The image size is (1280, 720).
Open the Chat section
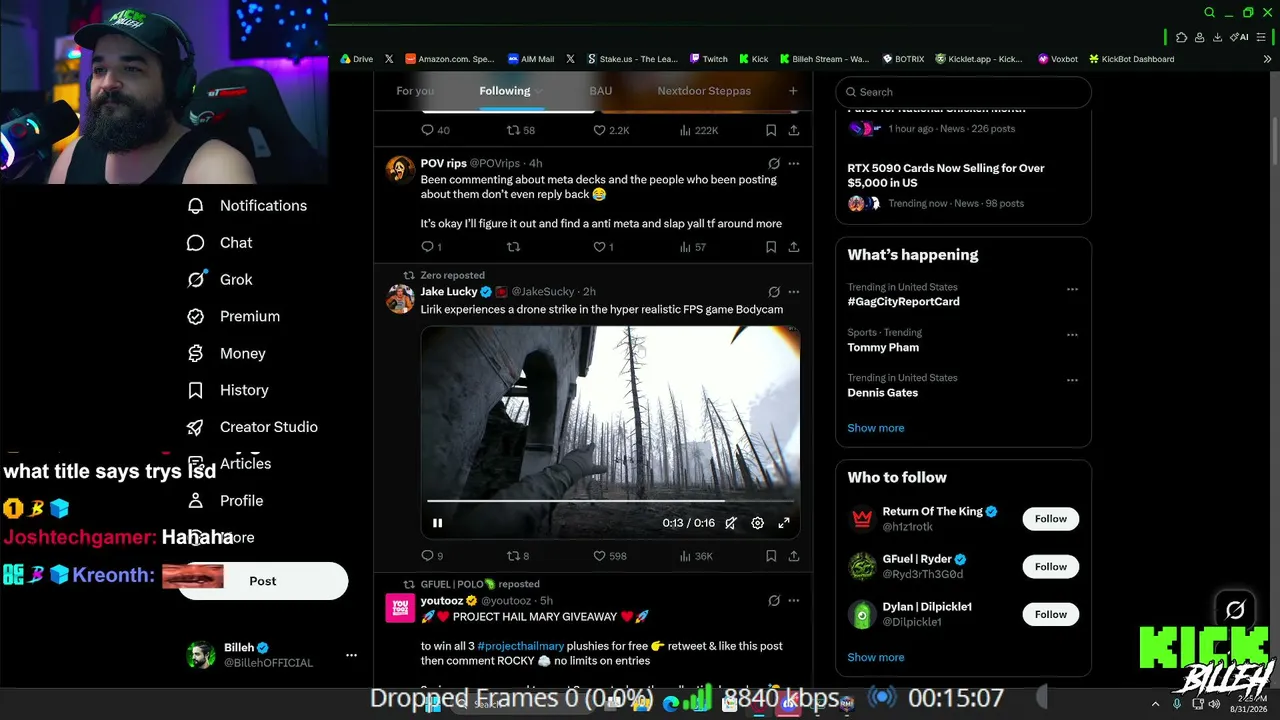(220, 243)
